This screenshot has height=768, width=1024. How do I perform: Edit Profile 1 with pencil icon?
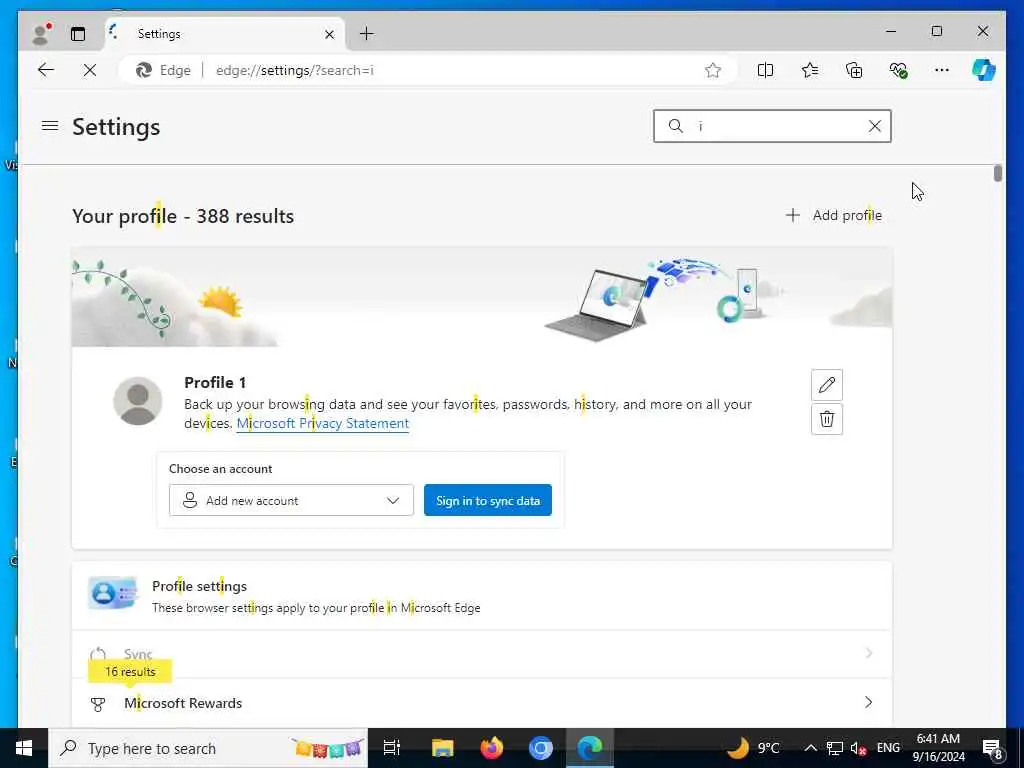[x=827, y=385]
